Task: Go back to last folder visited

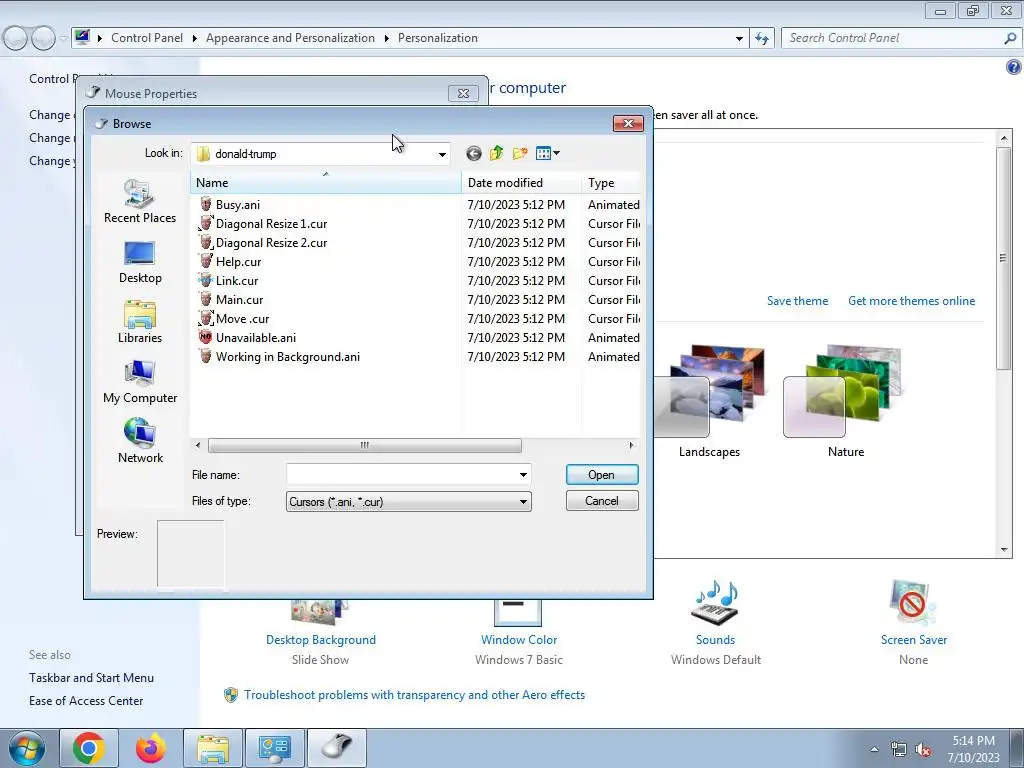Action: (474, 153)
